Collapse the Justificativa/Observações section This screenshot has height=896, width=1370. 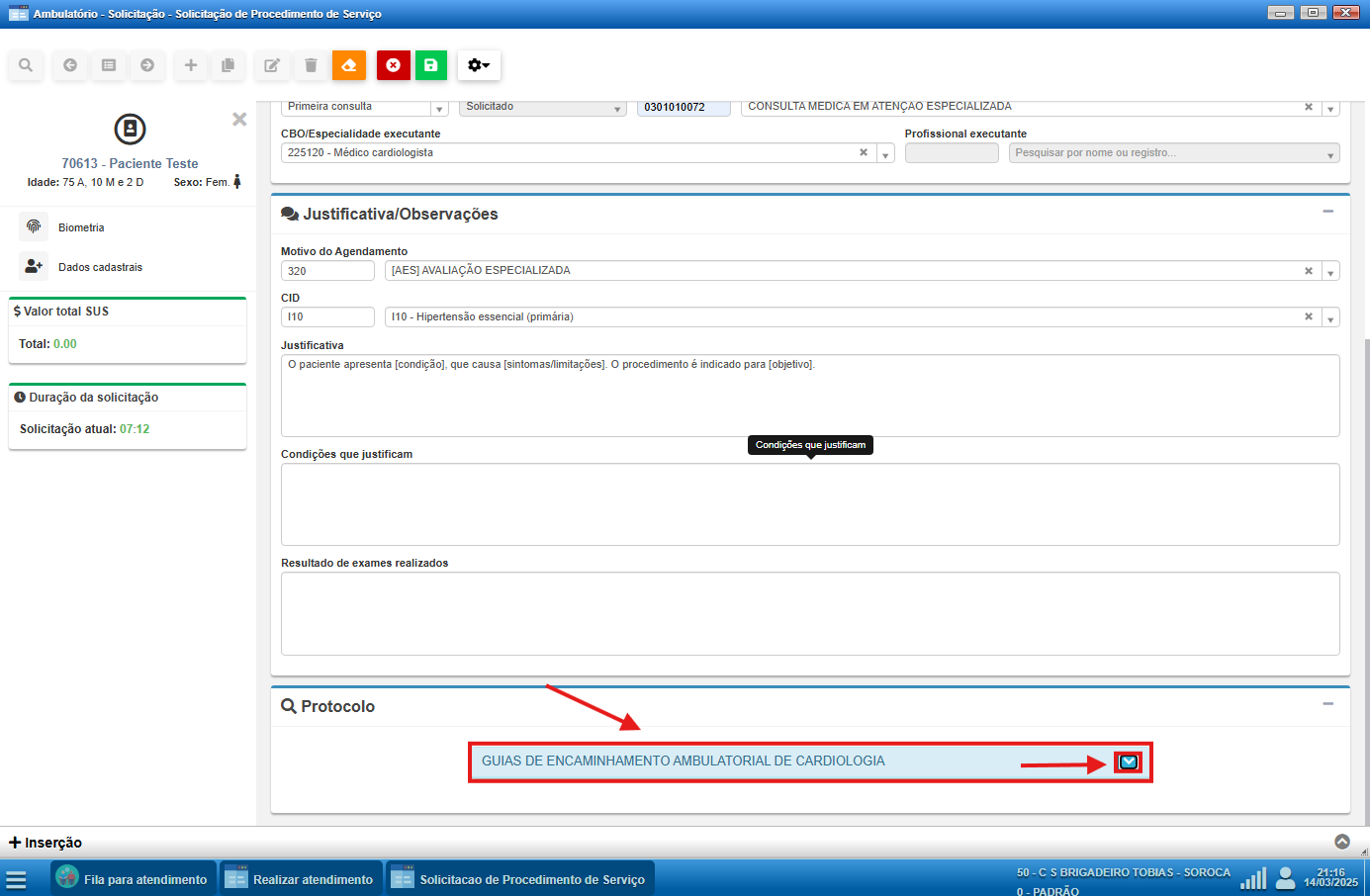tap(1328, 212)
